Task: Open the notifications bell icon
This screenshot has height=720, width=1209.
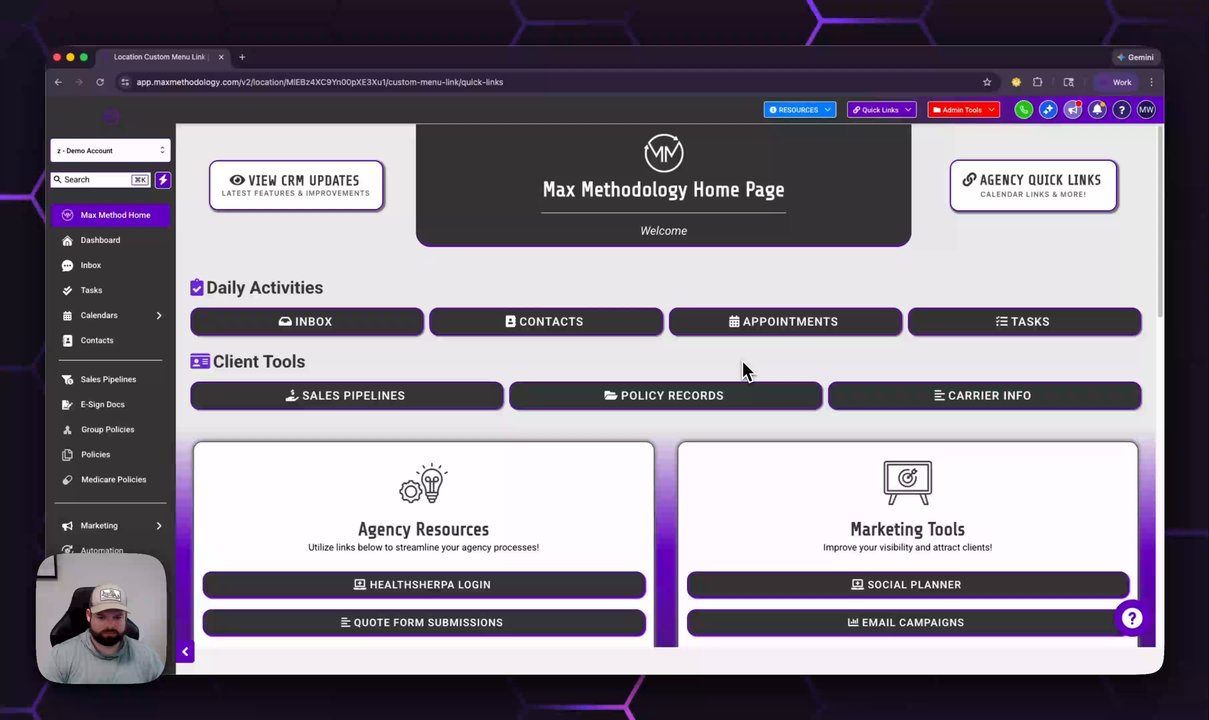Action: pyautogui.click(x=1097, y=110)
